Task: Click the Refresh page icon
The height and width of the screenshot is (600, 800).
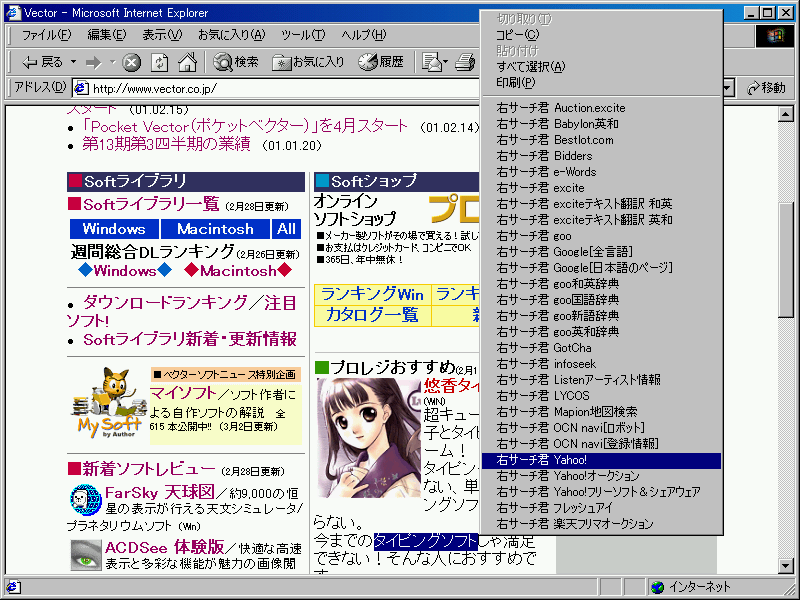Action: coord(160,62)
